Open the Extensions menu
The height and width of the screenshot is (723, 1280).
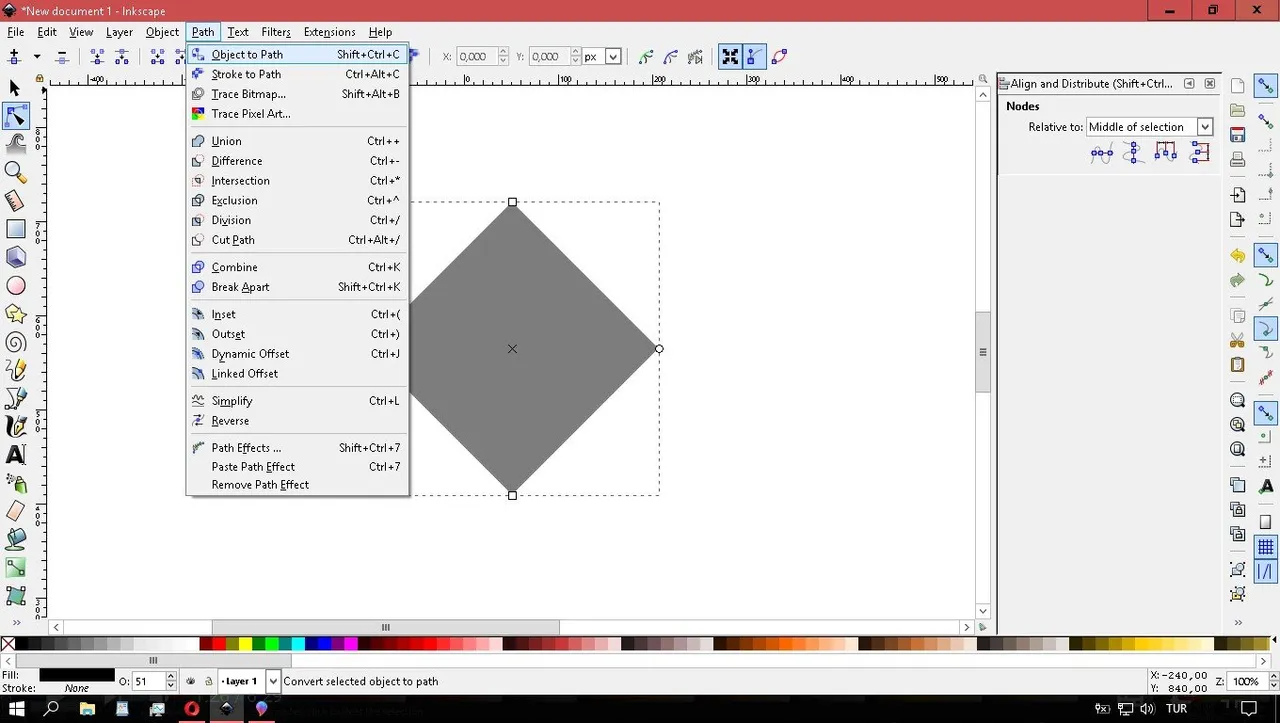(329, 32)
